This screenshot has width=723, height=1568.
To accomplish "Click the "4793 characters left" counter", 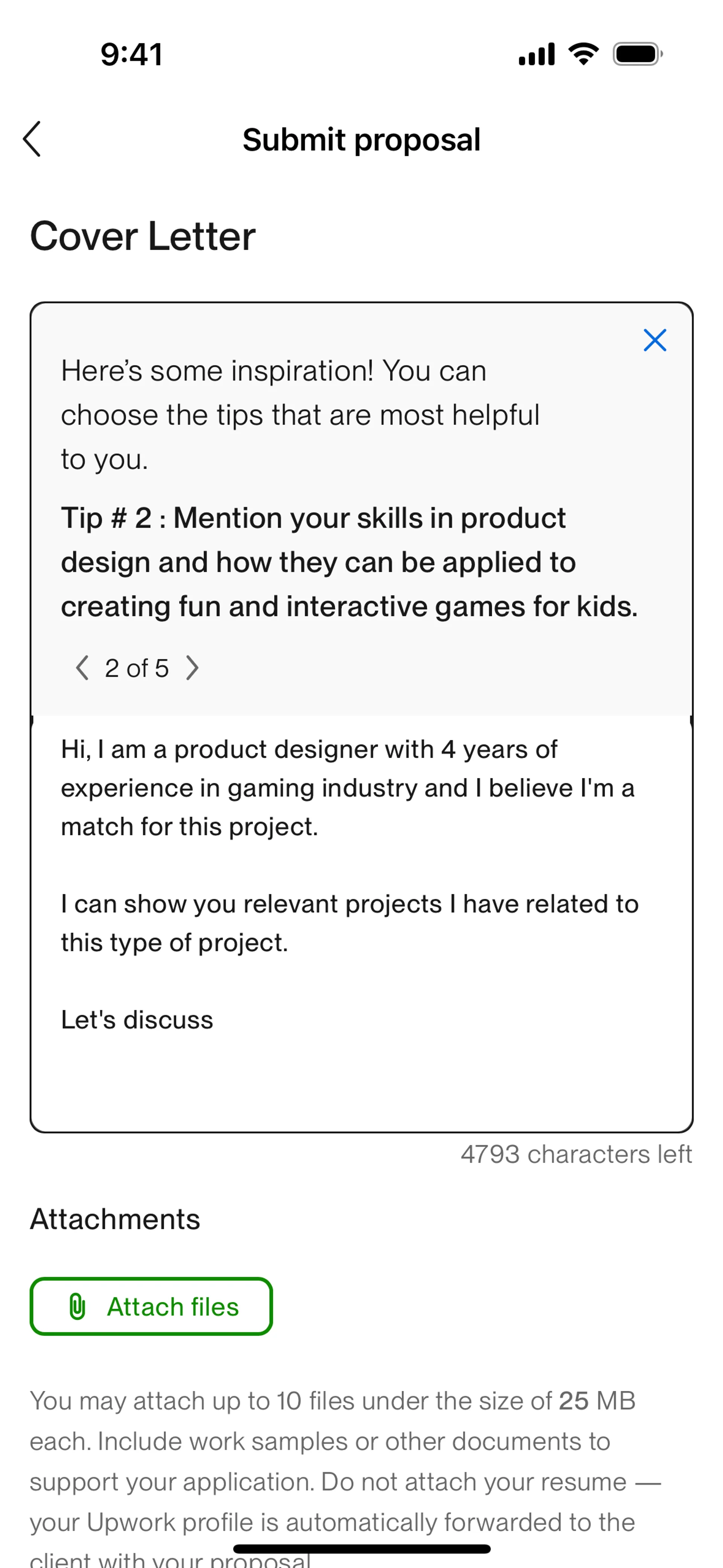I will [576, 1154].
